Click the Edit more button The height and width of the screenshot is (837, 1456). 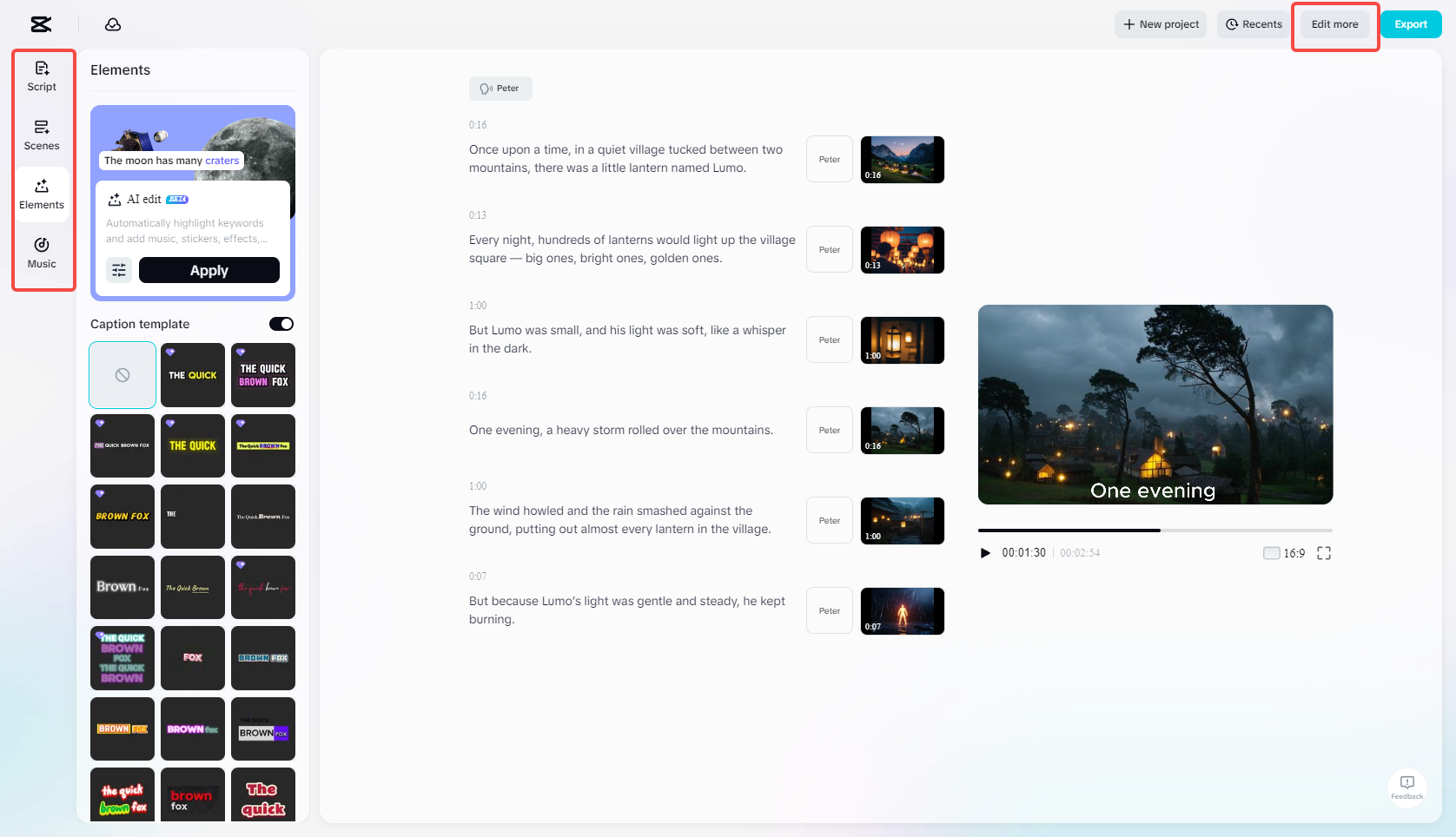tap(1334, 23)
